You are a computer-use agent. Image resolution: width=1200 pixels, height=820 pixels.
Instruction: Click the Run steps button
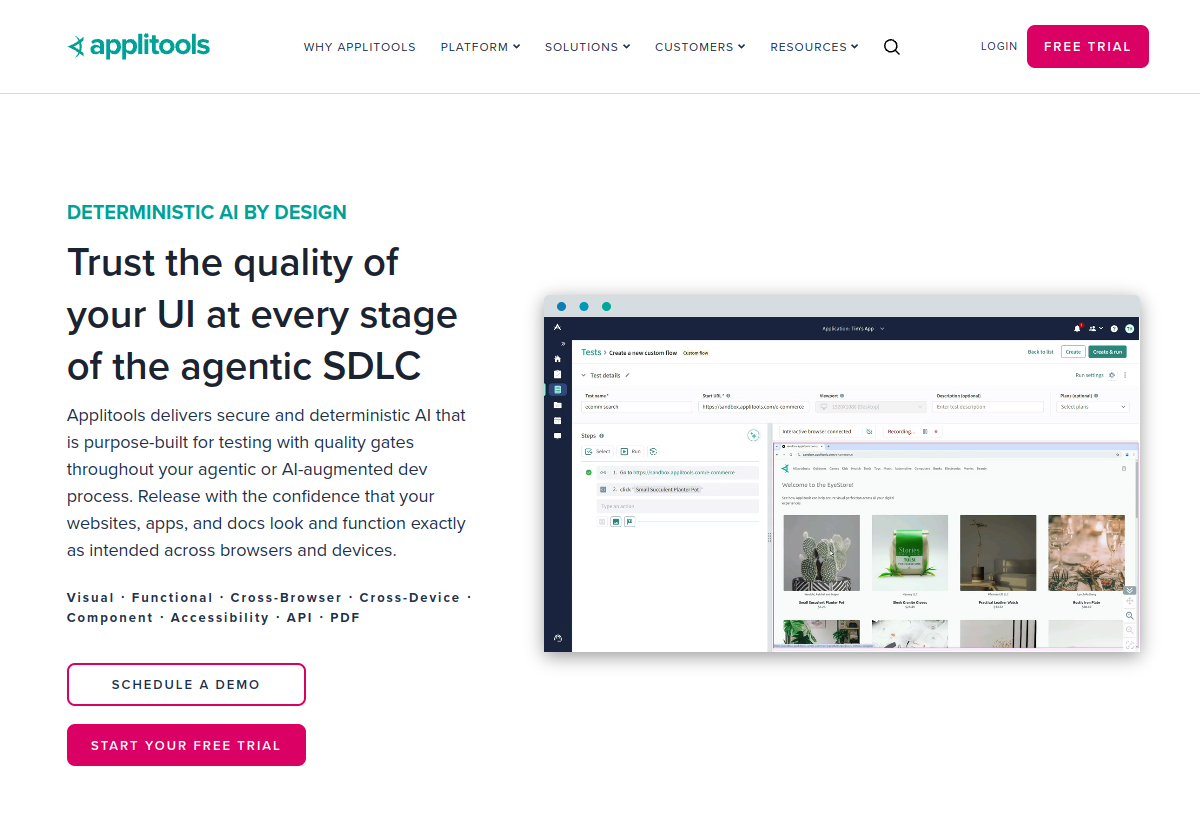coord(630,451)
